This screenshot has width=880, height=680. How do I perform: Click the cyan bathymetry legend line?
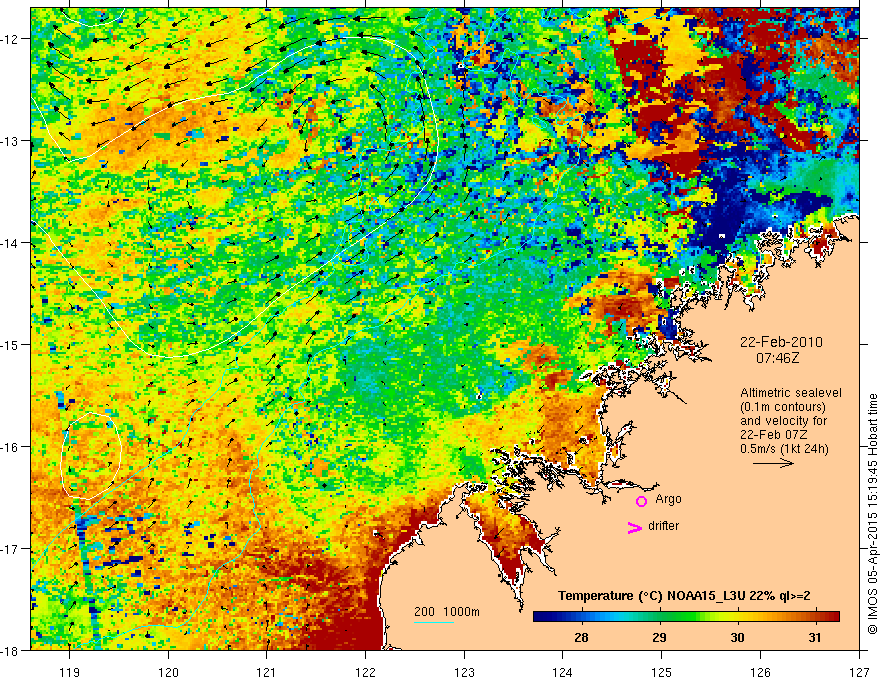pyautogui.click(x=434, y=622)
